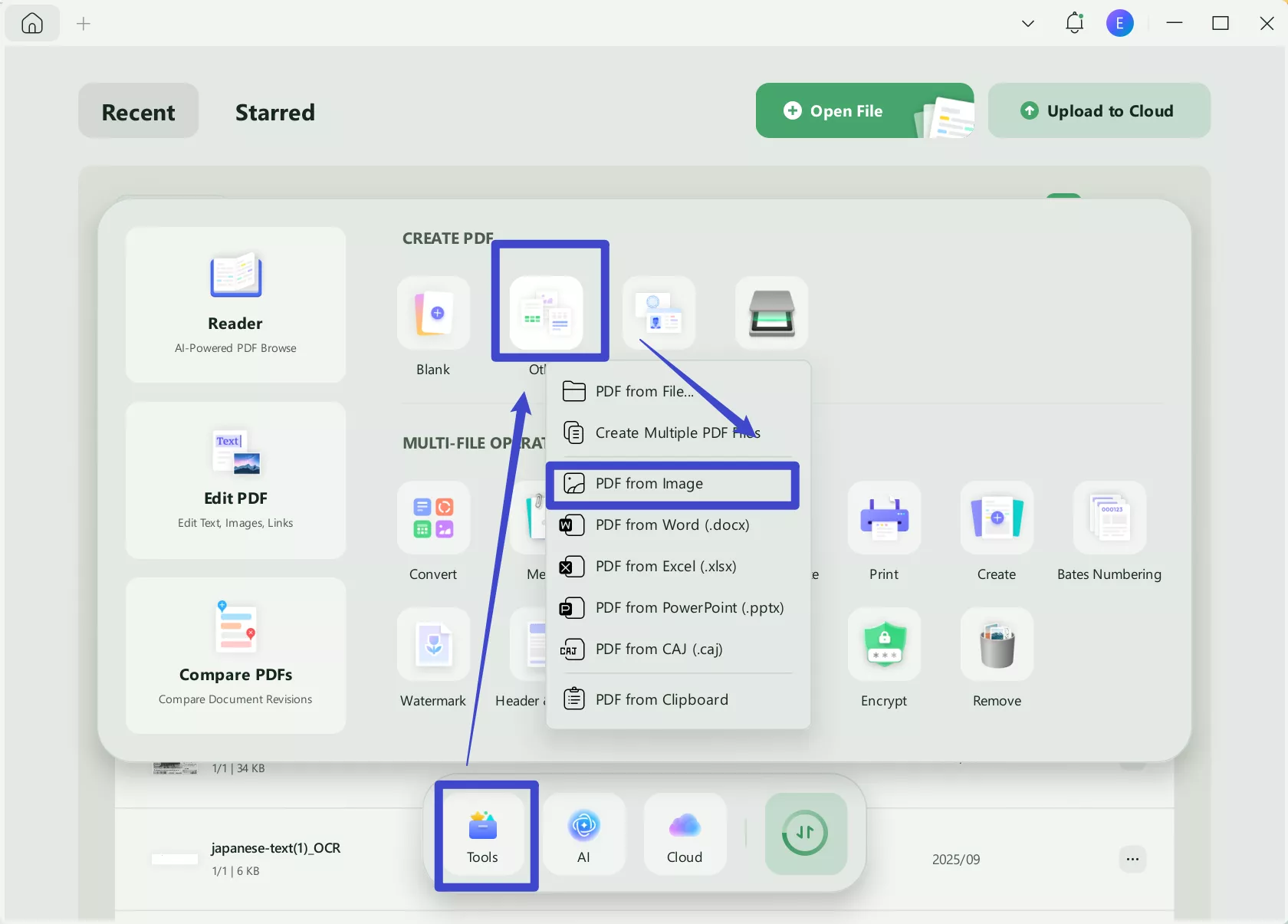Open the Encrypt tool
Viewport: 1288px width, 924px height.
click(x=883, y=645)
